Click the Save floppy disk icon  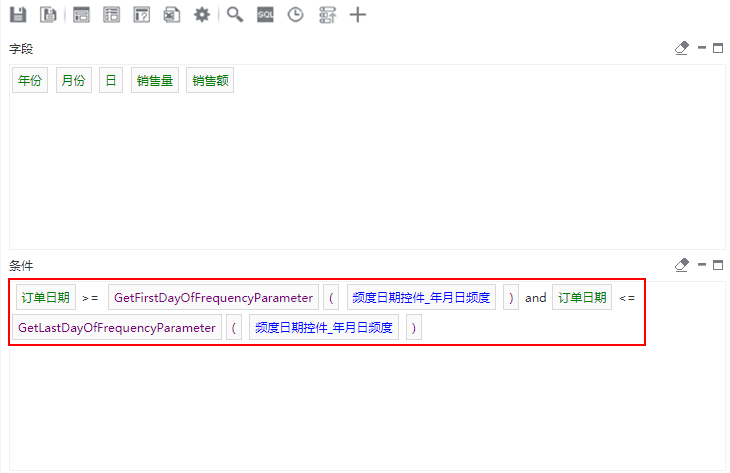pos(18,15)
